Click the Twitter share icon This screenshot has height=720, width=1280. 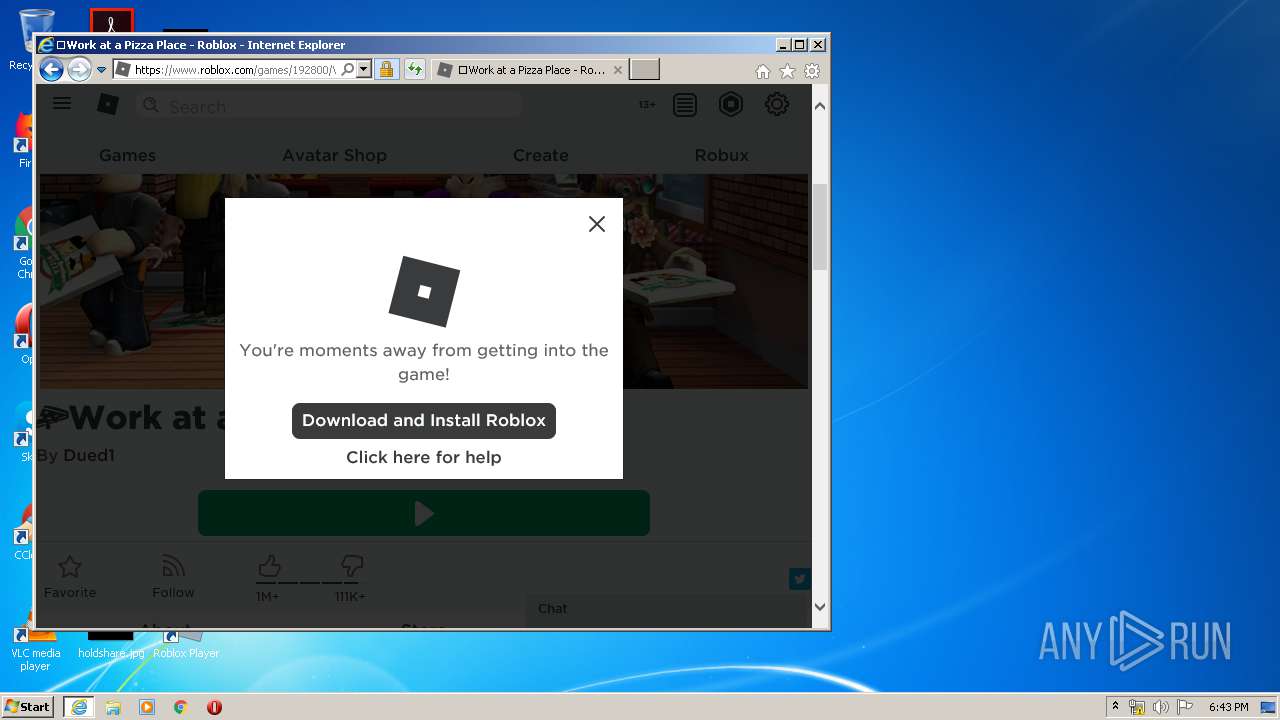pyautogui.click(x=800, y=578)
